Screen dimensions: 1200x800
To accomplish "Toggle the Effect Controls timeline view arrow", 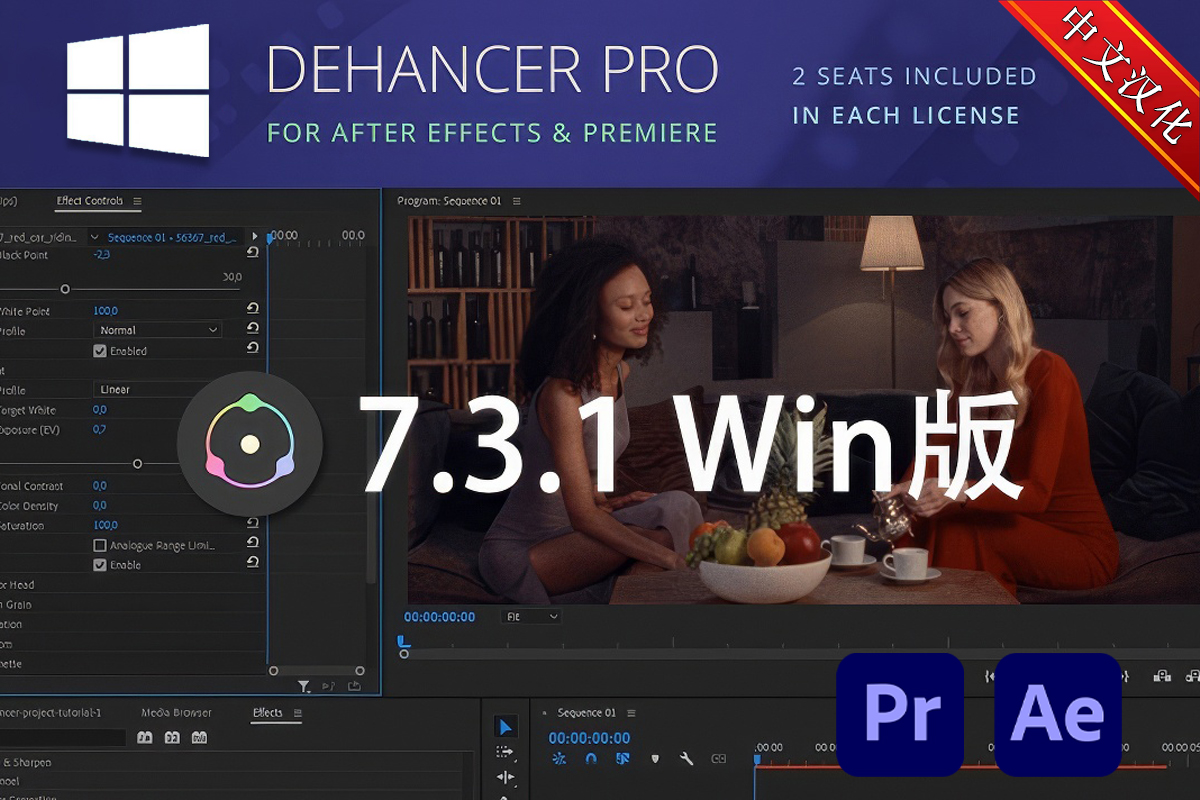I will click(x=255, y=237).
